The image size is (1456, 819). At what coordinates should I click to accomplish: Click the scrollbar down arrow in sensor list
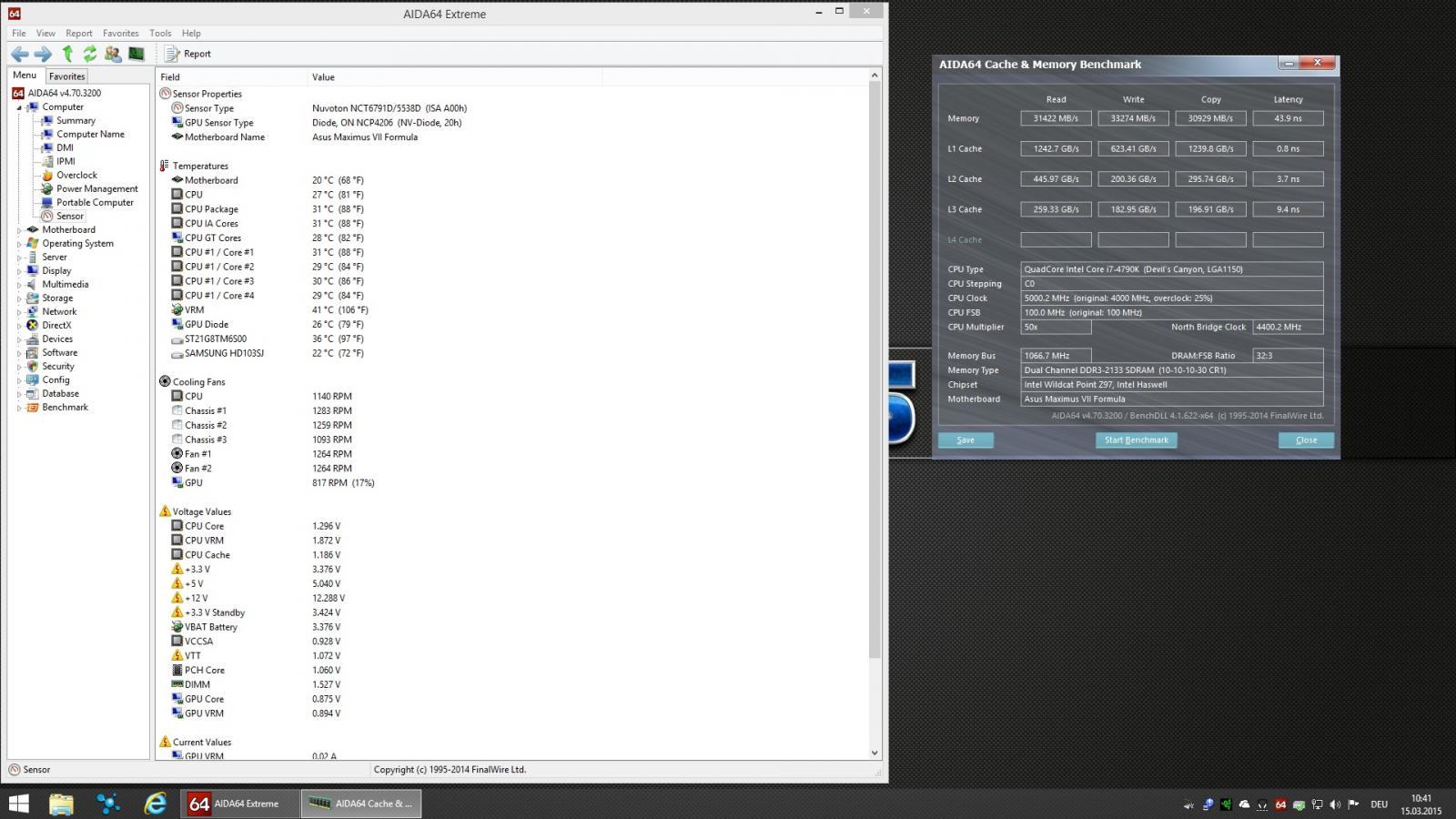point(875,753)
